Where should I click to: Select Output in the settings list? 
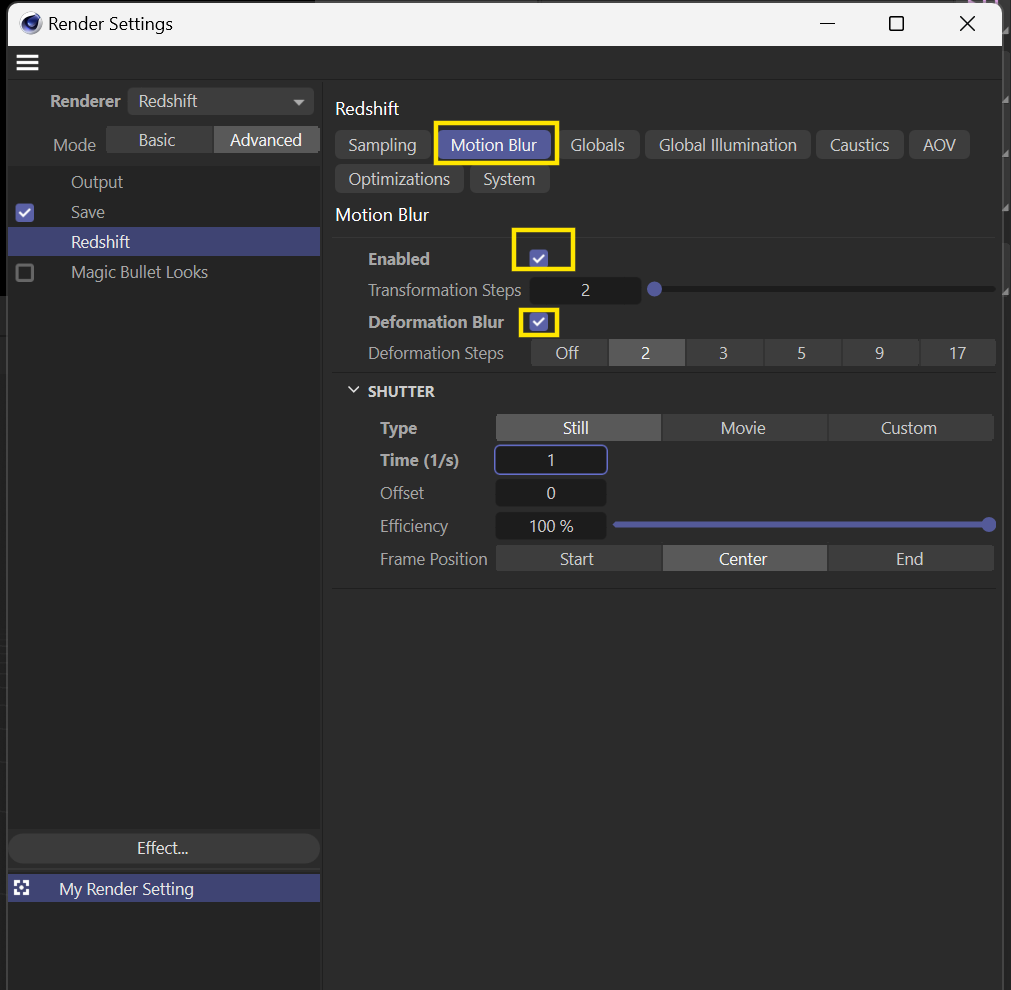point(97,182)
